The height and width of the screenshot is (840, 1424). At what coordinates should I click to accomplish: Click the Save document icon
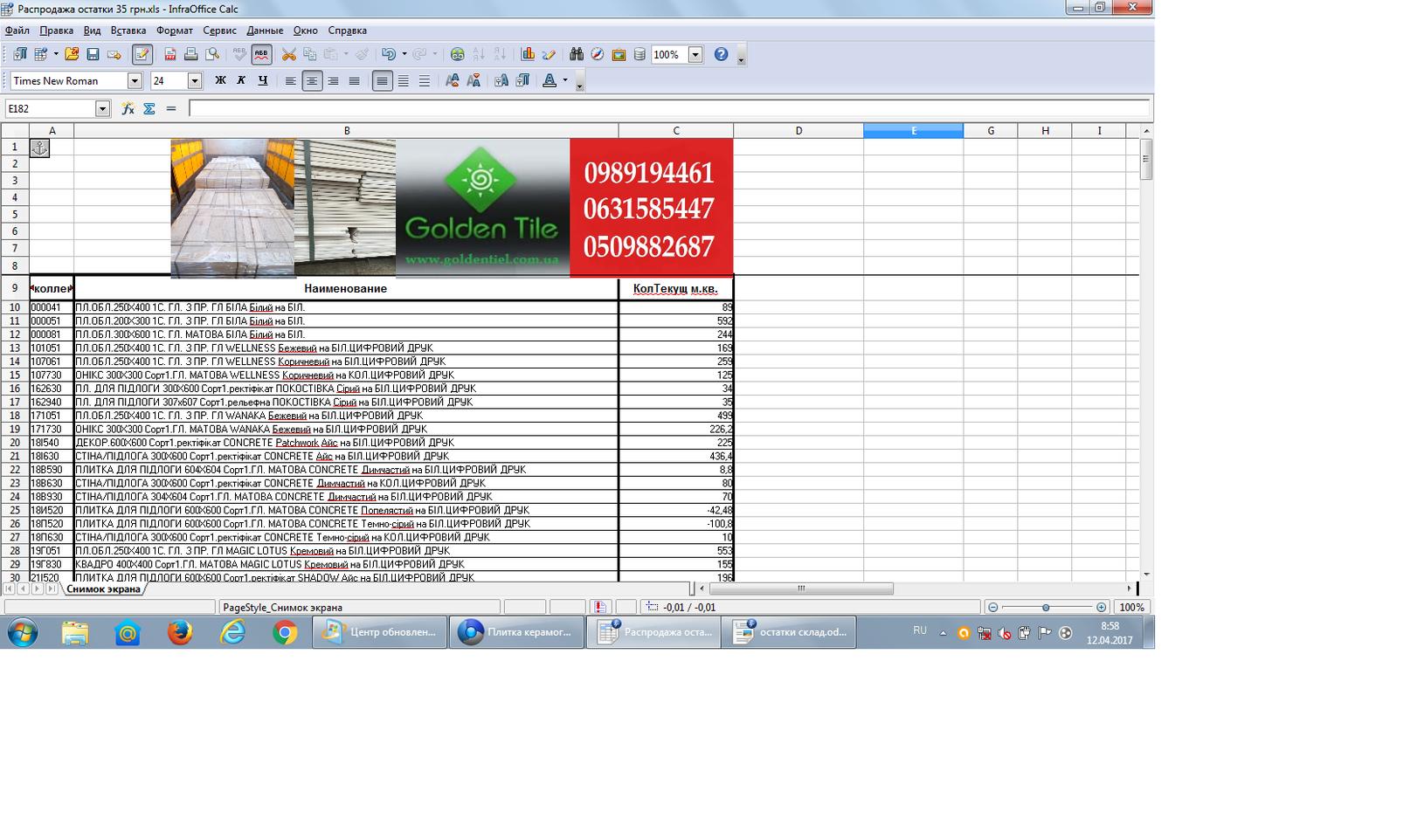point(93,54)
